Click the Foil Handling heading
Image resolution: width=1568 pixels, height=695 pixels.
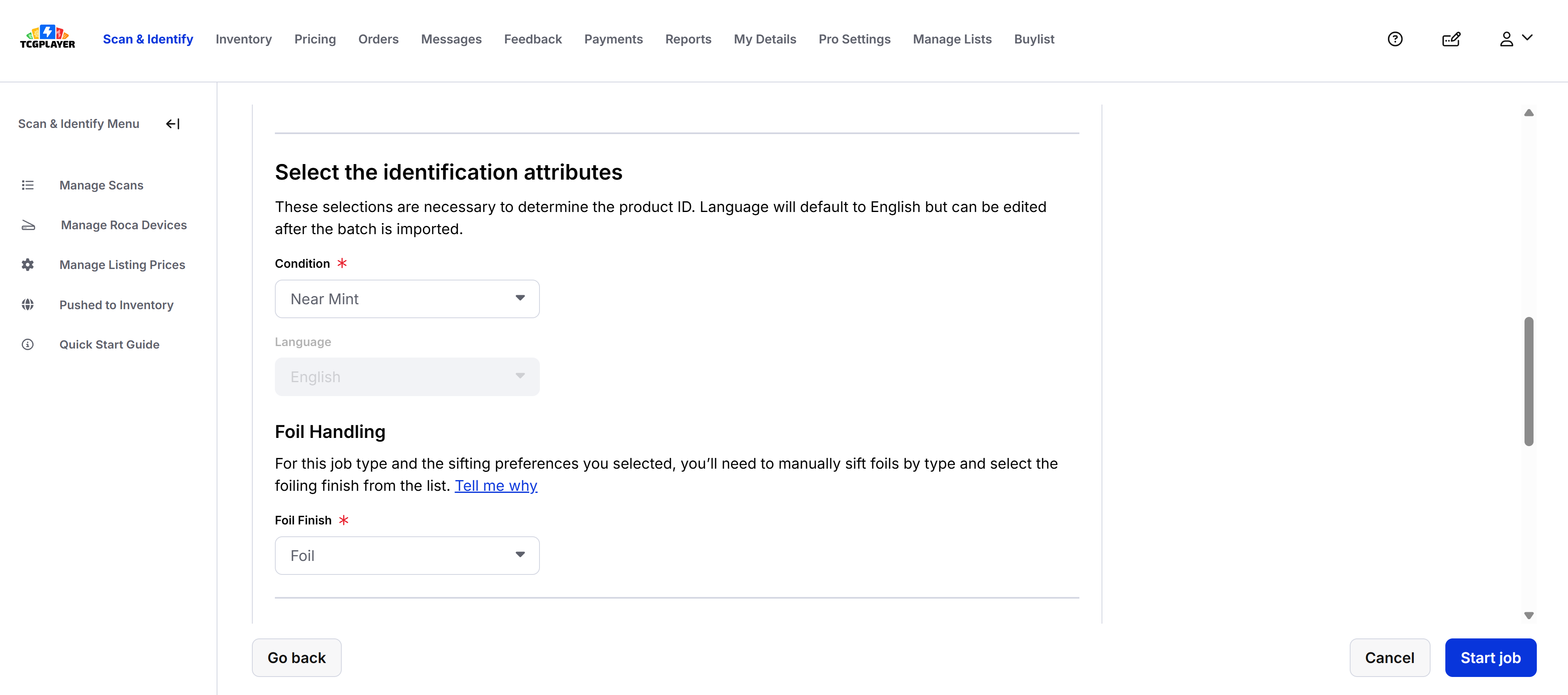point(330,431)
